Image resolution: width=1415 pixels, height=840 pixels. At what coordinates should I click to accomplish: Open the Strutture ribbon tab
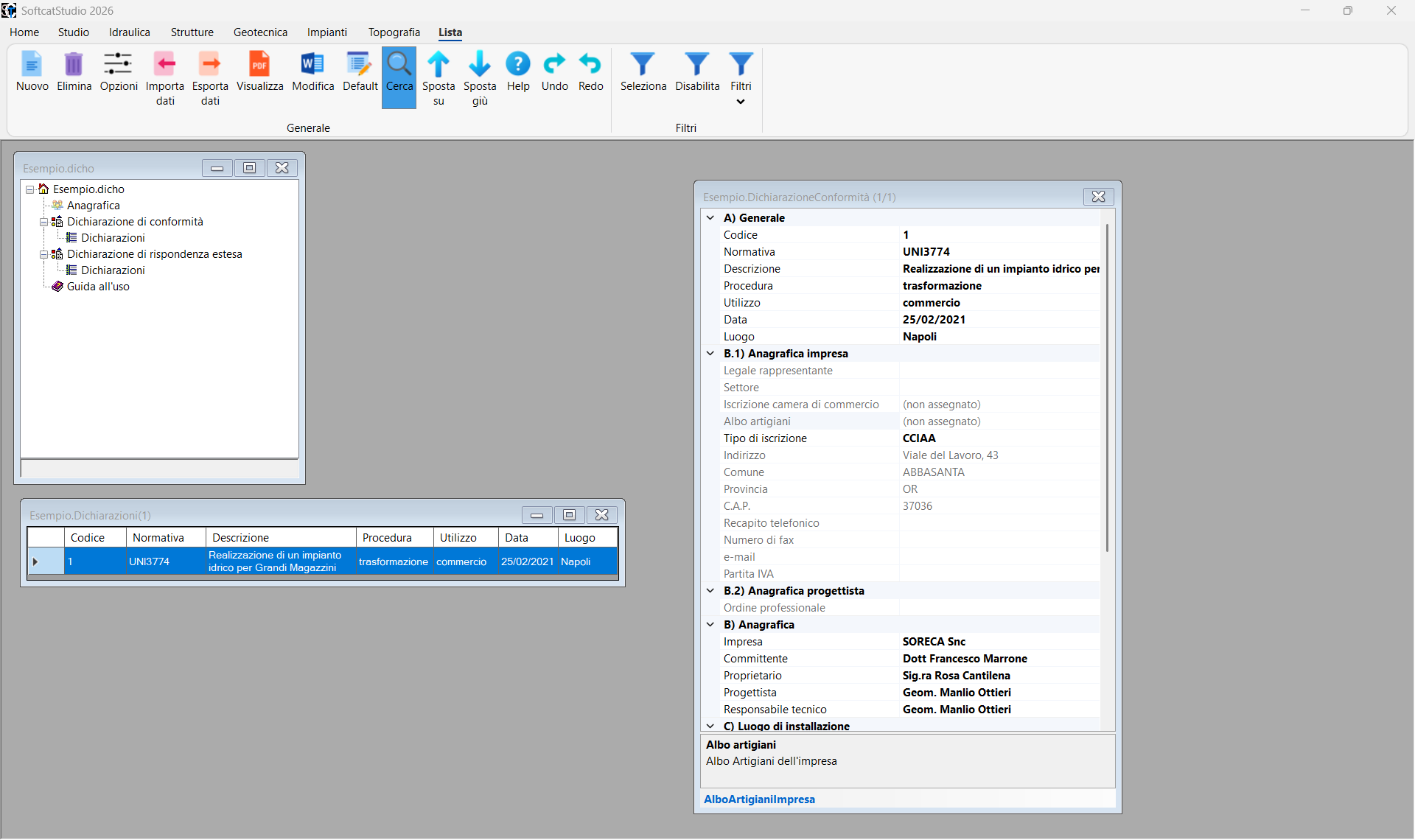(192, 32)
